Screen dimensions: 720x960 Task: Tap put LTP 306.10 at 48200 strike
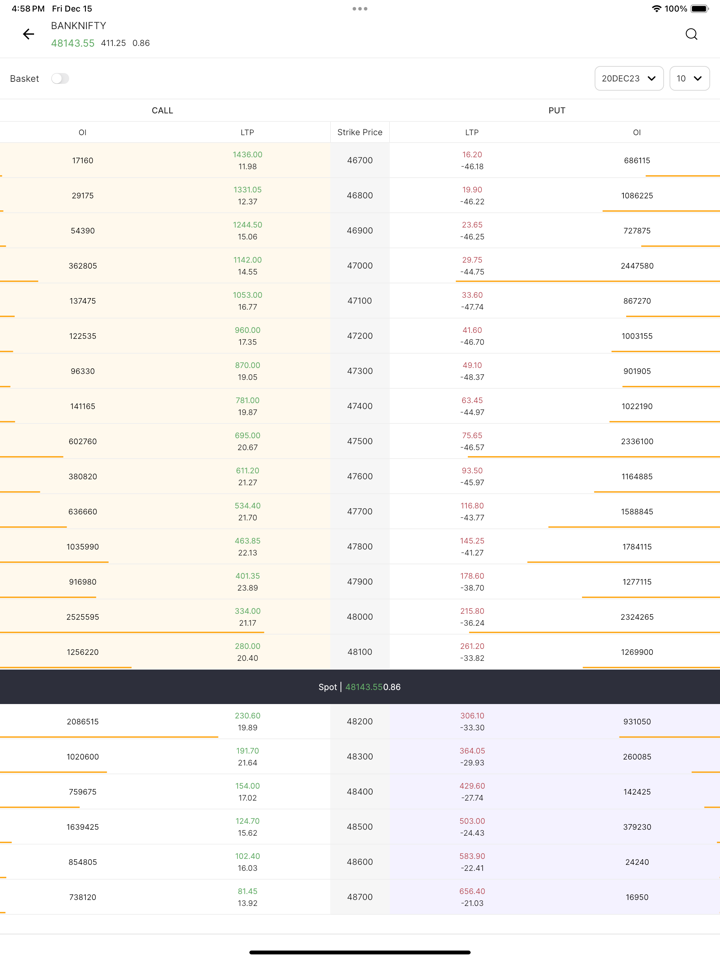tap(472, 716)
